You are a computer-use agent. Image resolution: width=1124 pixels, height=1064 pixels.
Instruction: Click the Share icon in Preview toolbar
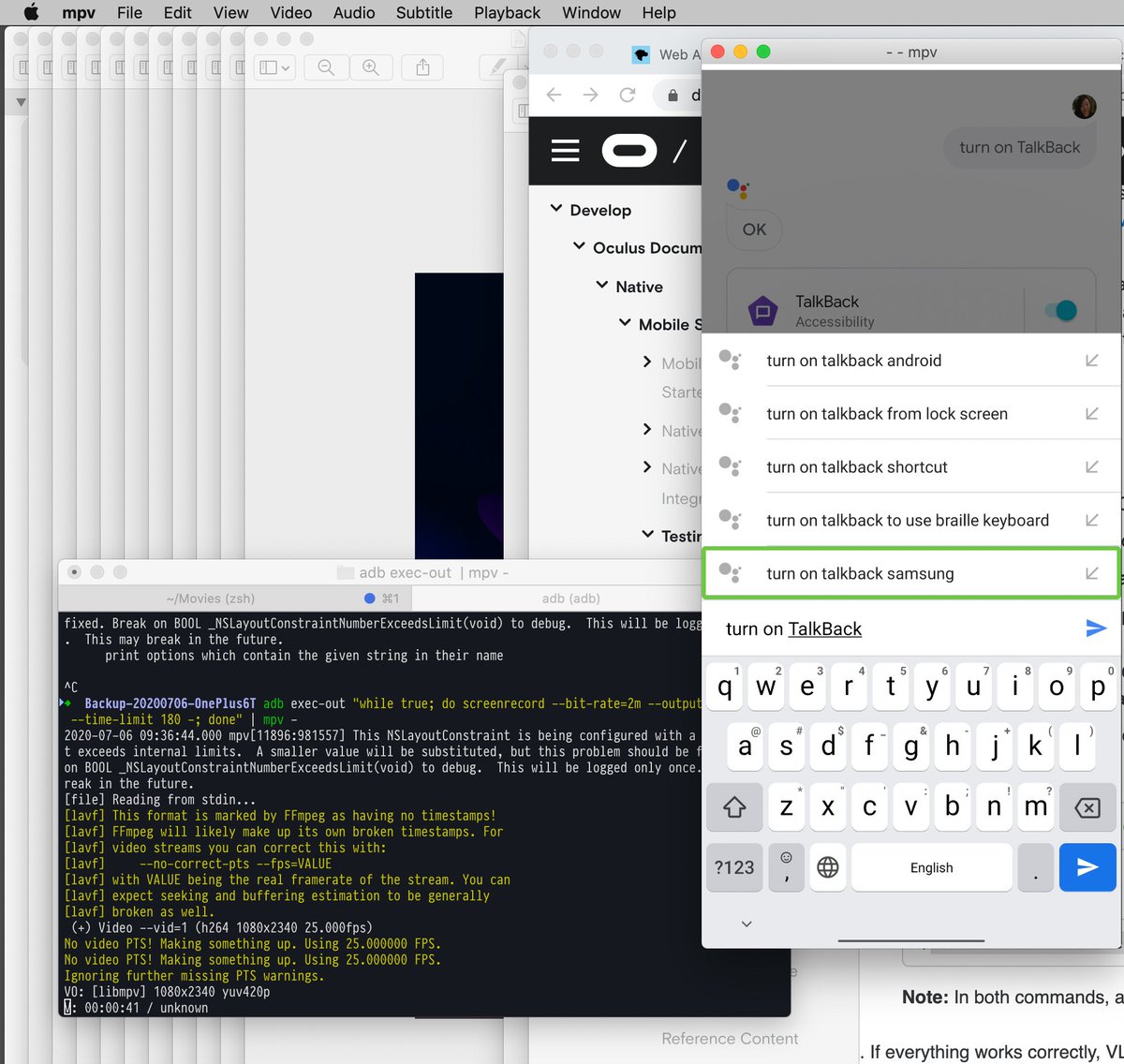[x=422, y=67]
